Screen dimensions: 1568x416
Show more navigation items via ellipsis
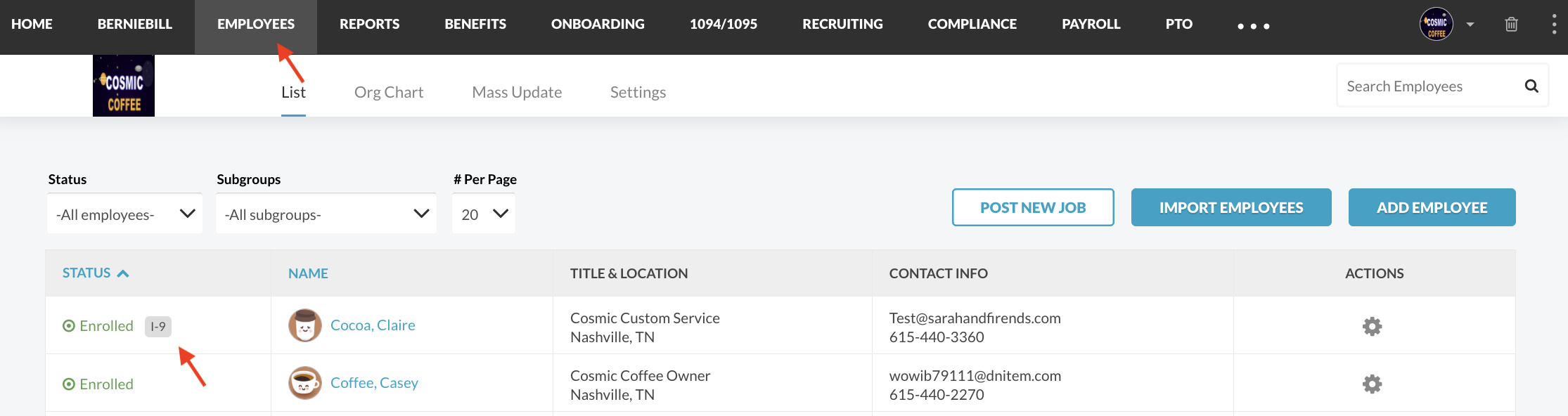click(1254, 26)
